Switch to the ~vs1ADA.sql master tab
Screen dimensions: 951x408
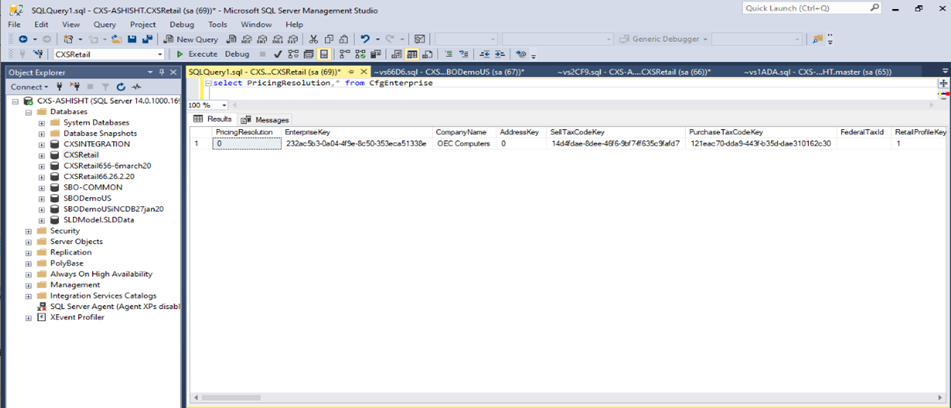(x=818, y=72)
